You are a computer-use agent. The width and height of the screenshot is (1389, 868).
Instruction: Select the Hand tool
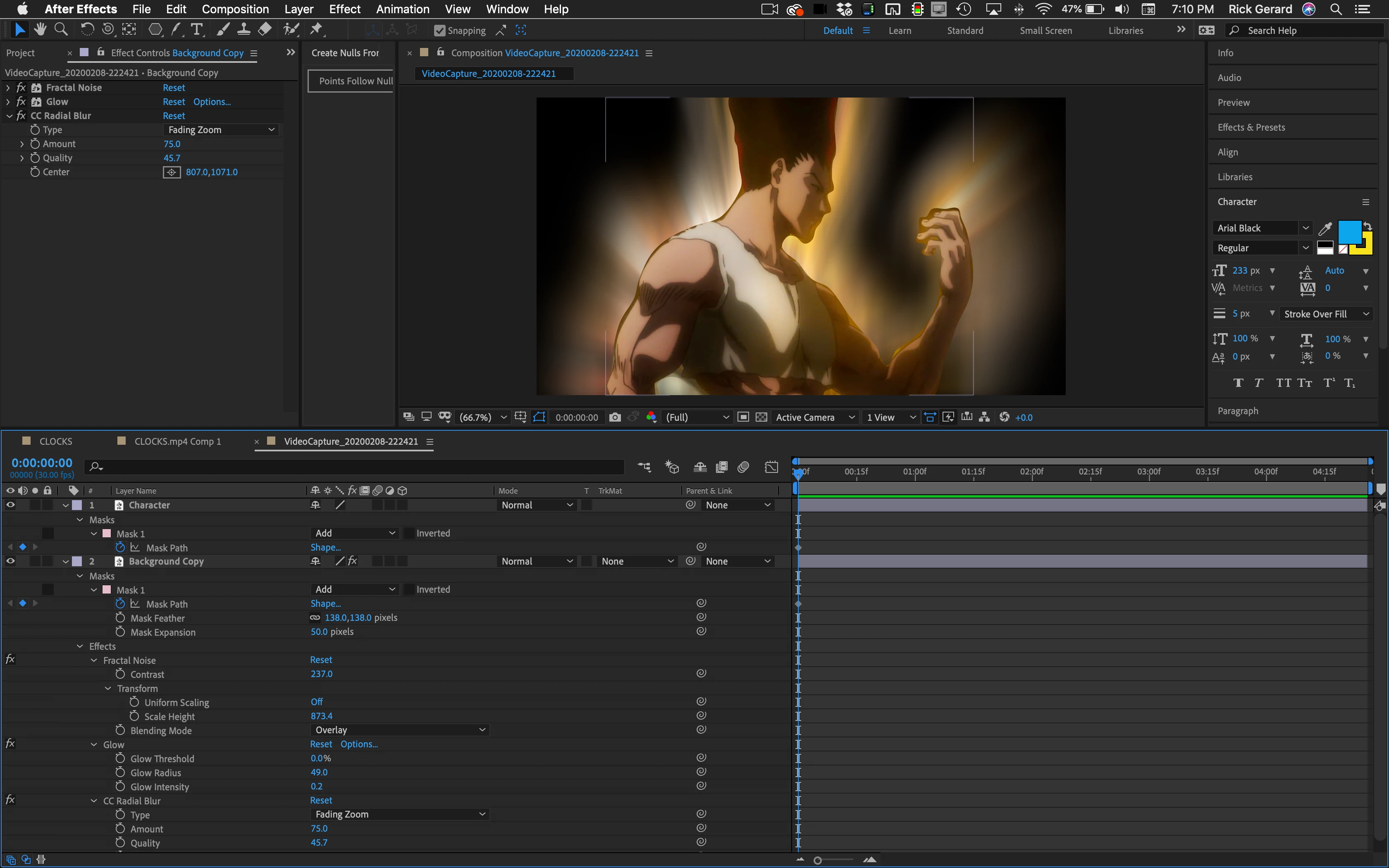click(40, 29)
